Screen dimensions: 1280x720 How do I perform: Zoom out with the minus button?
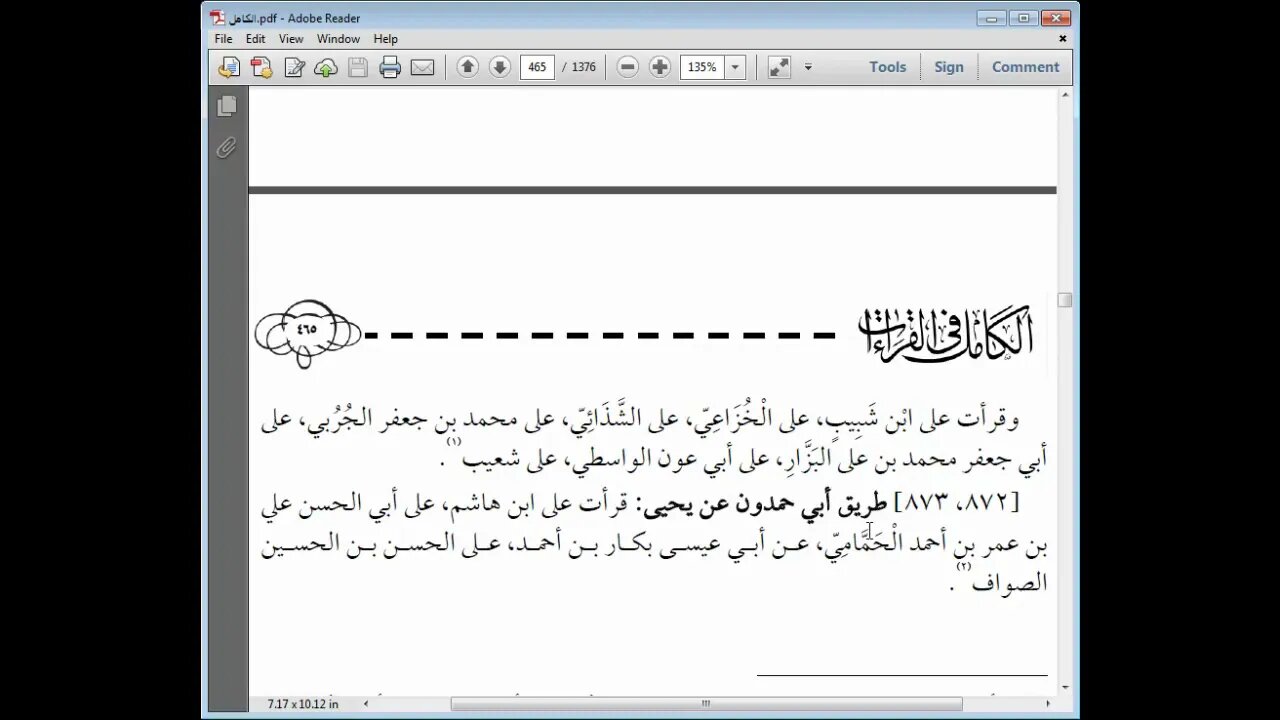[628, 67]
